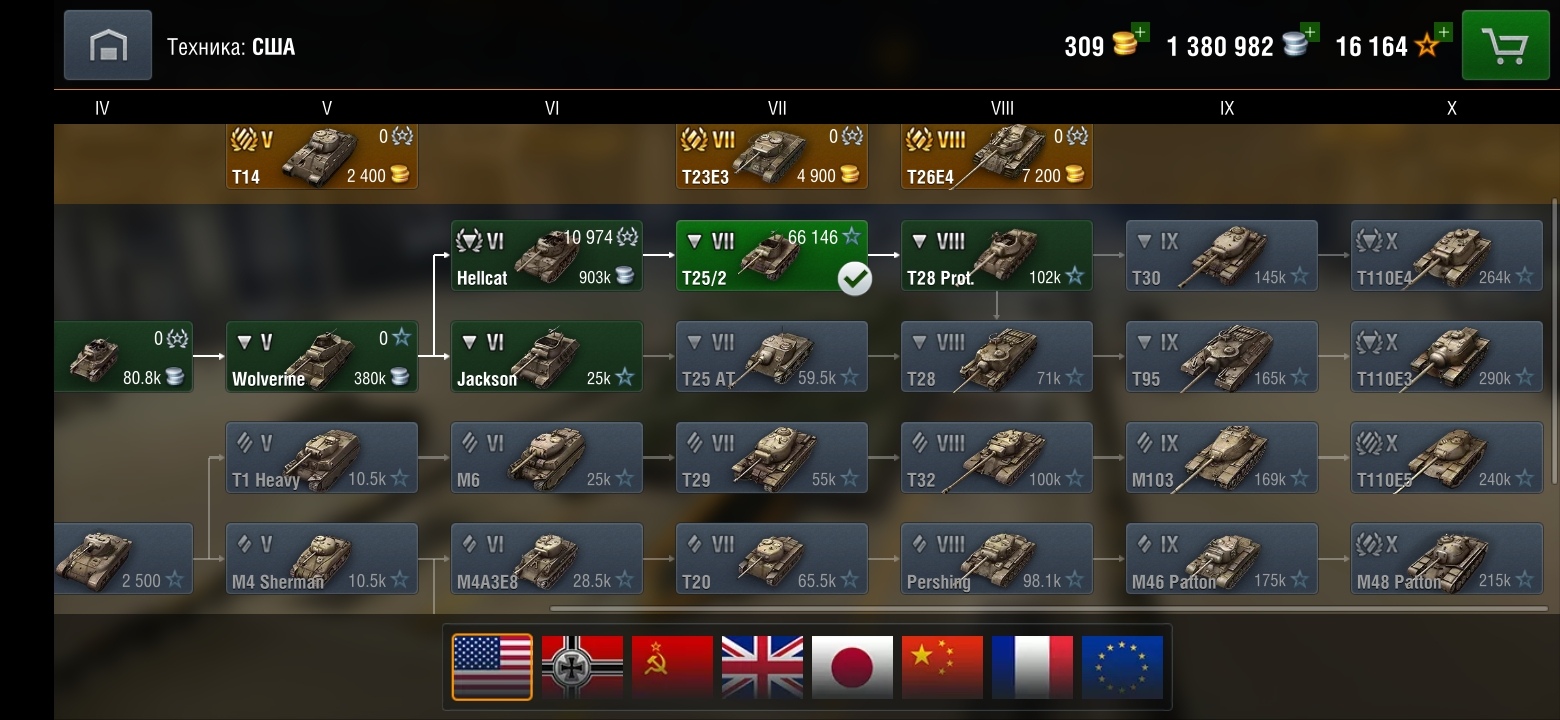Open the shop cart button
The width and height of the screenshot is (1560, 720).
click(x=1505, y=45)
